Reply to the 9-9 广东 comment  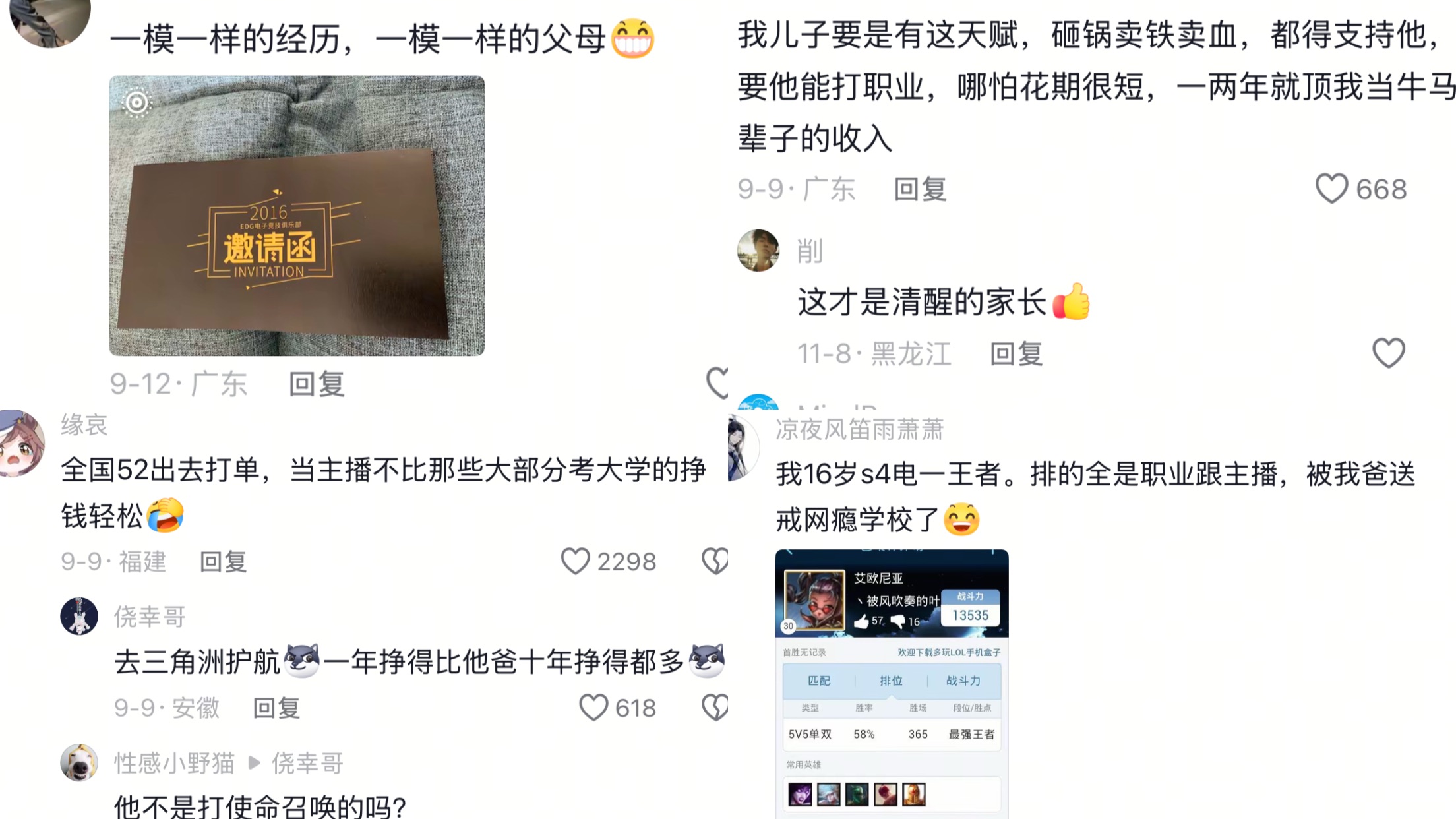point(921,189)
